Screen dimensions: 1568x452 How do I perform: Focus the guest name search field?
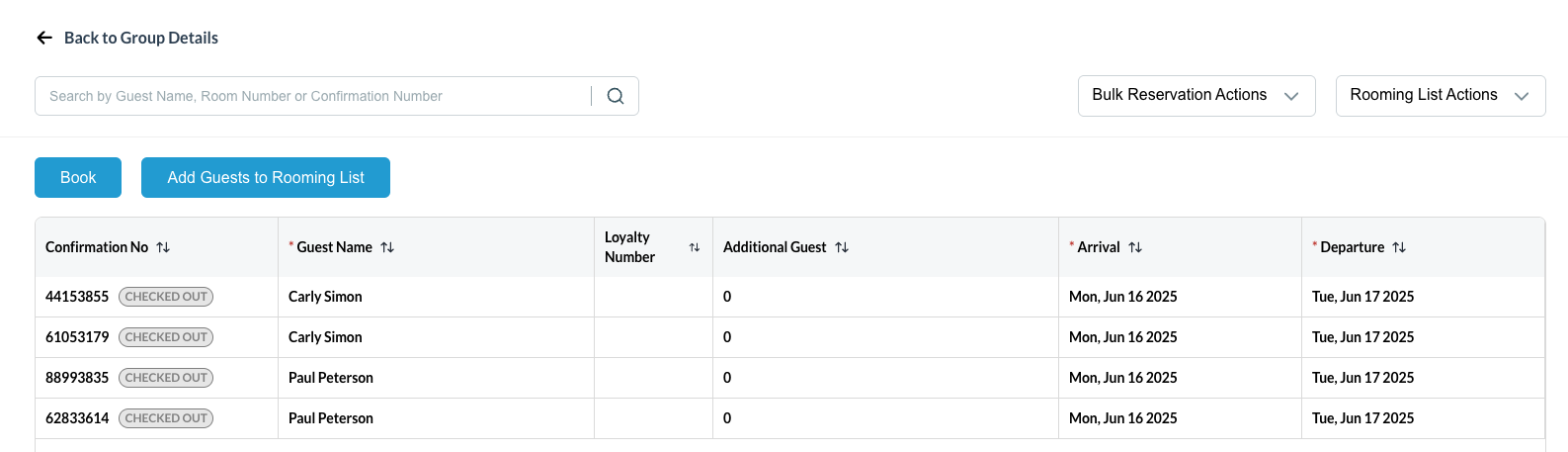(316, 96)
